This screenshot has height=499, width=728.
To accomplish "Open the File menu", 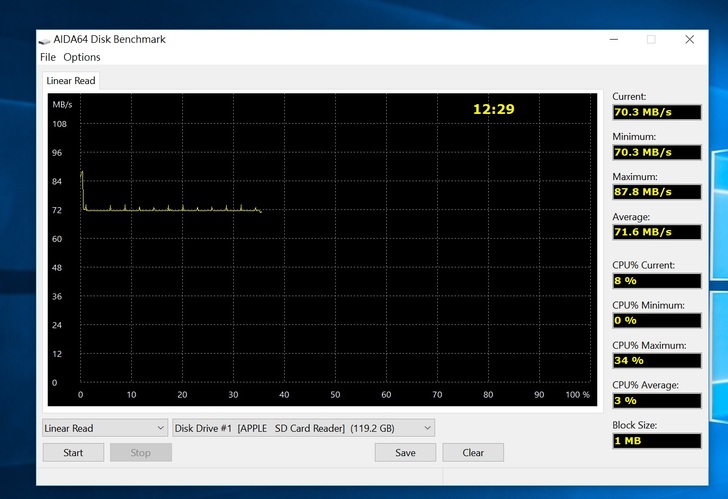I will (x=48, y=57).
